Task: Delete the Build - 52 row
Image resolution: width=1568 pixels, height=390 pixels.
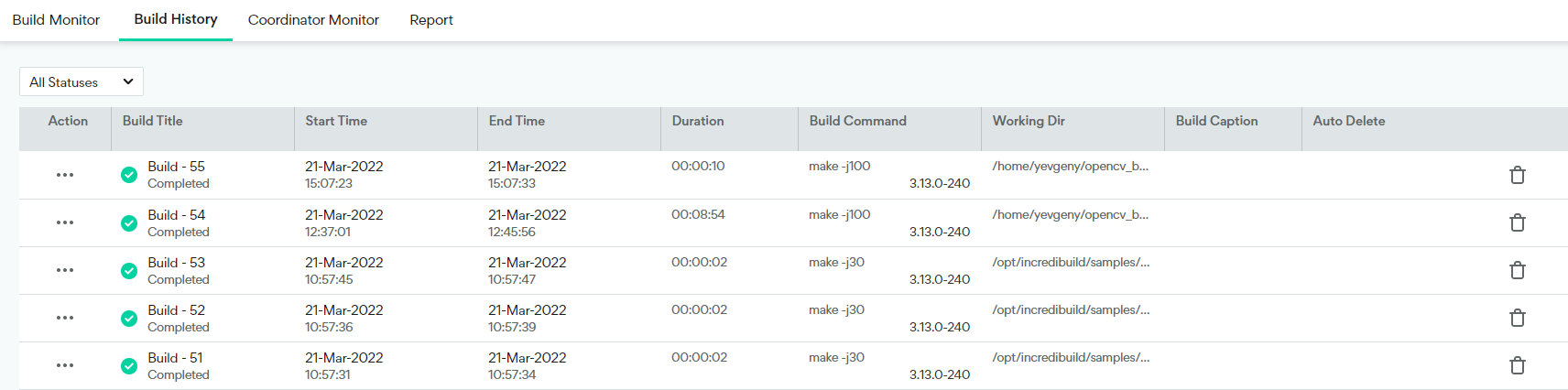Action: click(1517, 318)
